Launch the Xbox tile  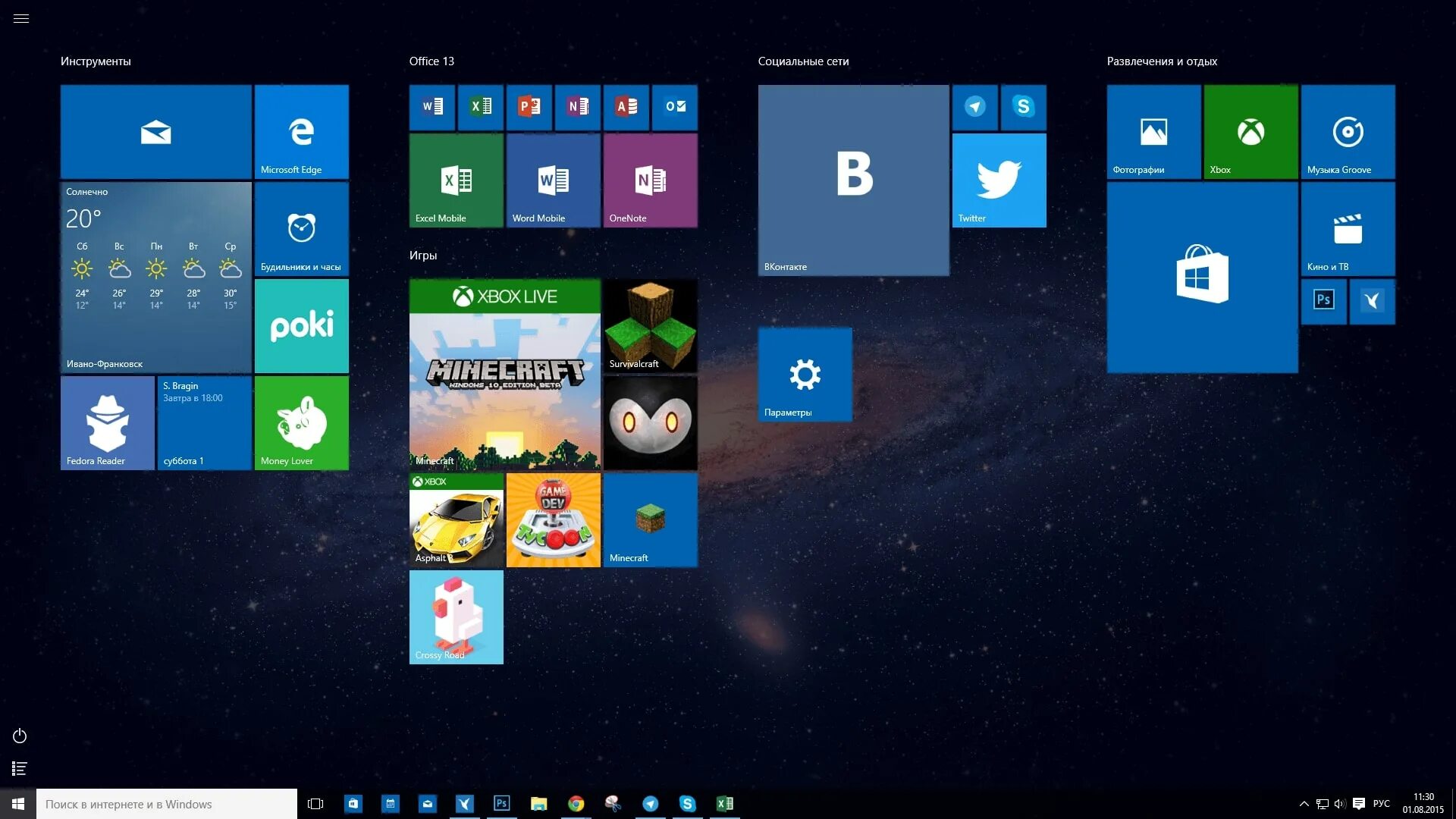click(x=1250, y=132)
